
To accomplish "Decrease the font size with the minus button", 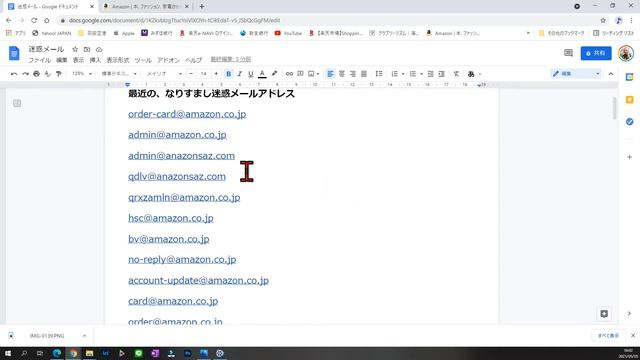I will [x=191, y=74].
